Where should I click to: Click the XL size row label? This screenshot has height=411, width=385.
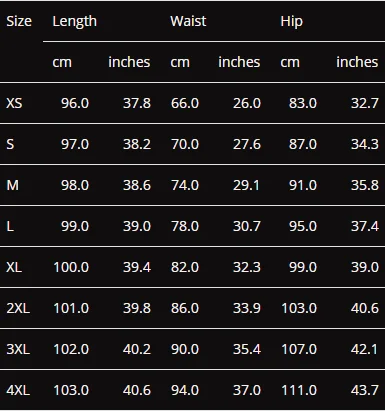(14, 267)
